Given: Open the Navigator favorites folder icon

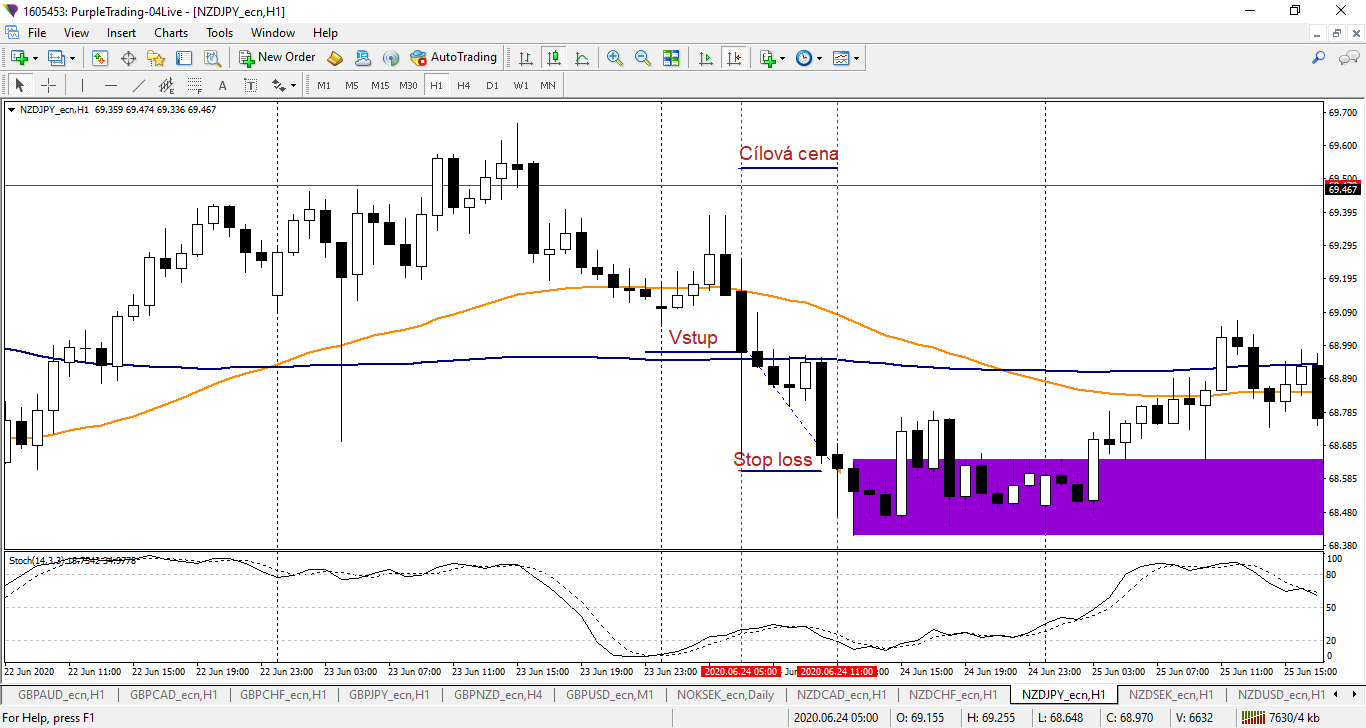Looking at the screenshot, I should (x=156, y=58).
